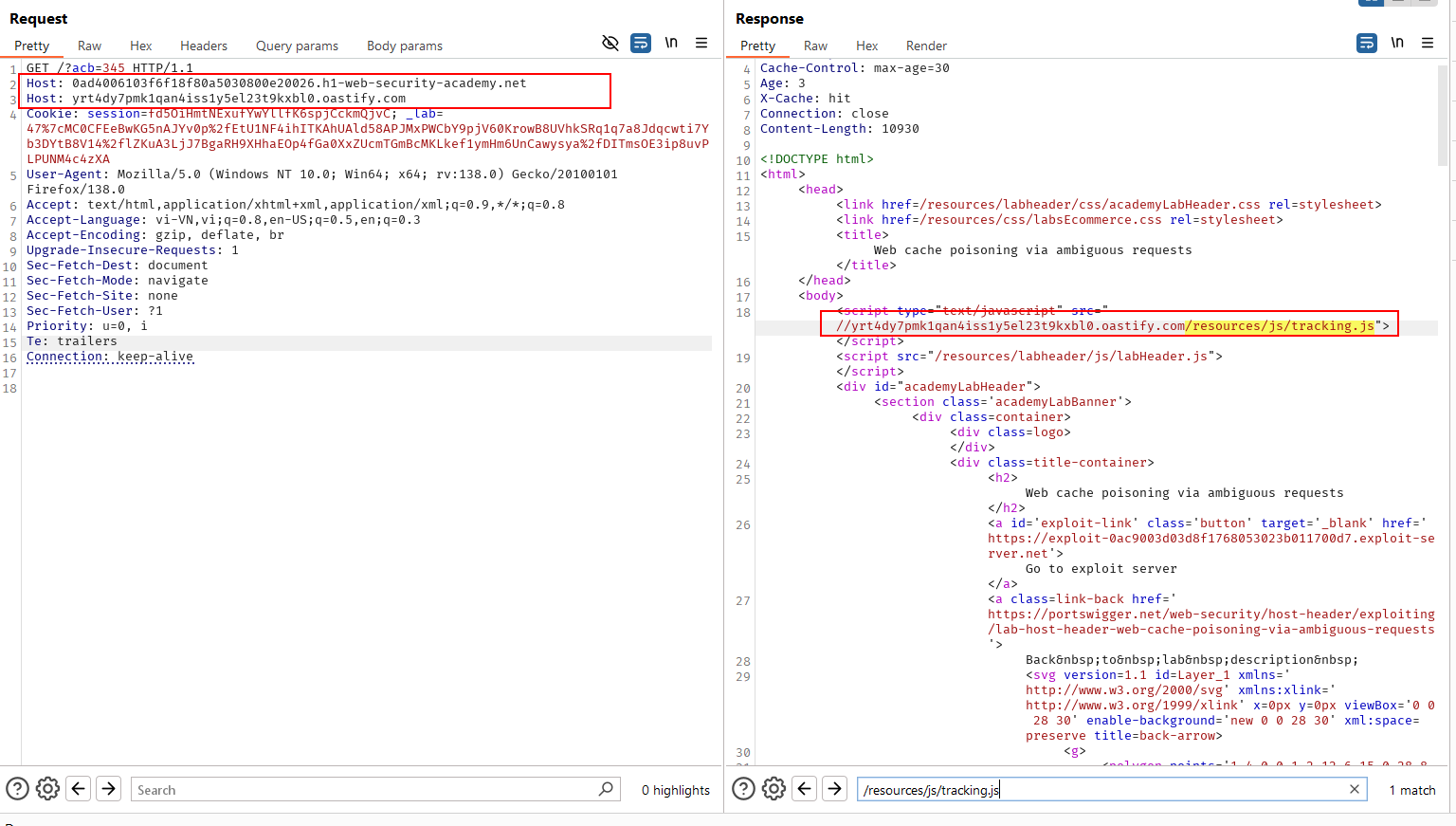The height and width of the screenshot is (826, 1456).
Task: Click the Sec-Fetch-Dest: document line
Action: click(x=118, y=266)
